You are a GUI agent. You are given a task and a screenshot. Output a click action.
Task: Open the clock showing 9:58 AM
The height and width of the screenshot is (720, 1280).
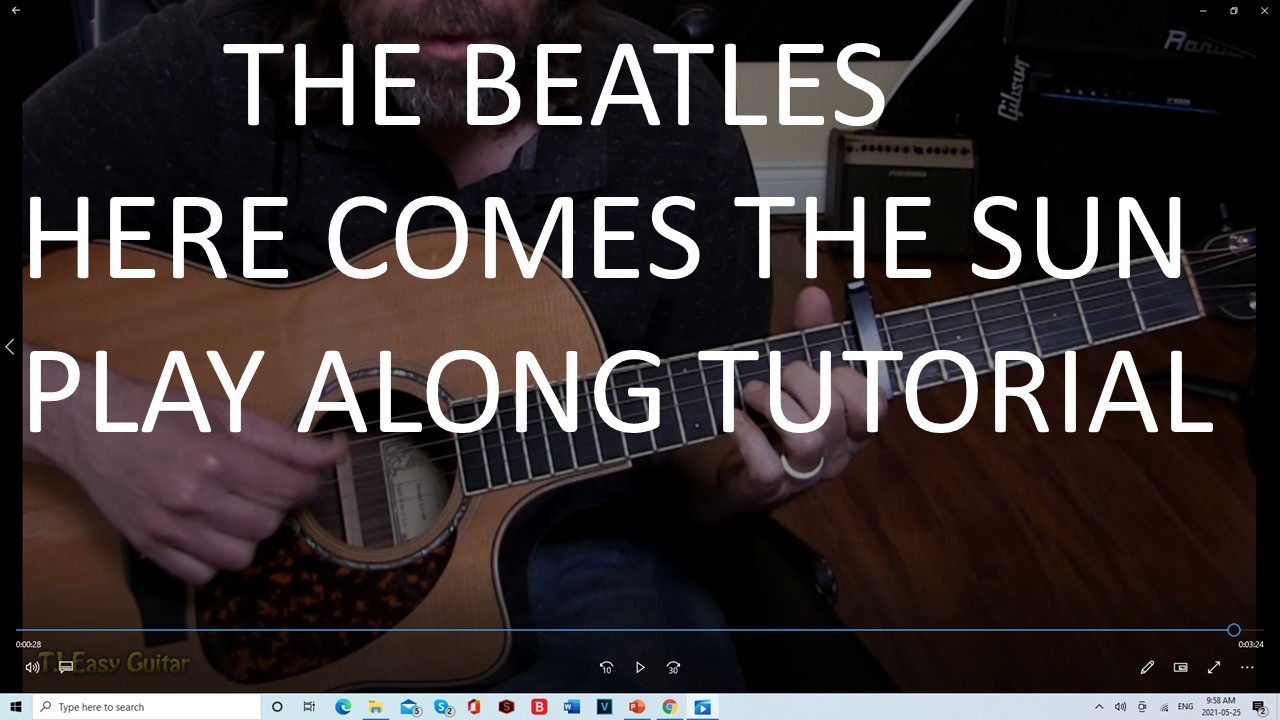click(x=1221, y=707)
